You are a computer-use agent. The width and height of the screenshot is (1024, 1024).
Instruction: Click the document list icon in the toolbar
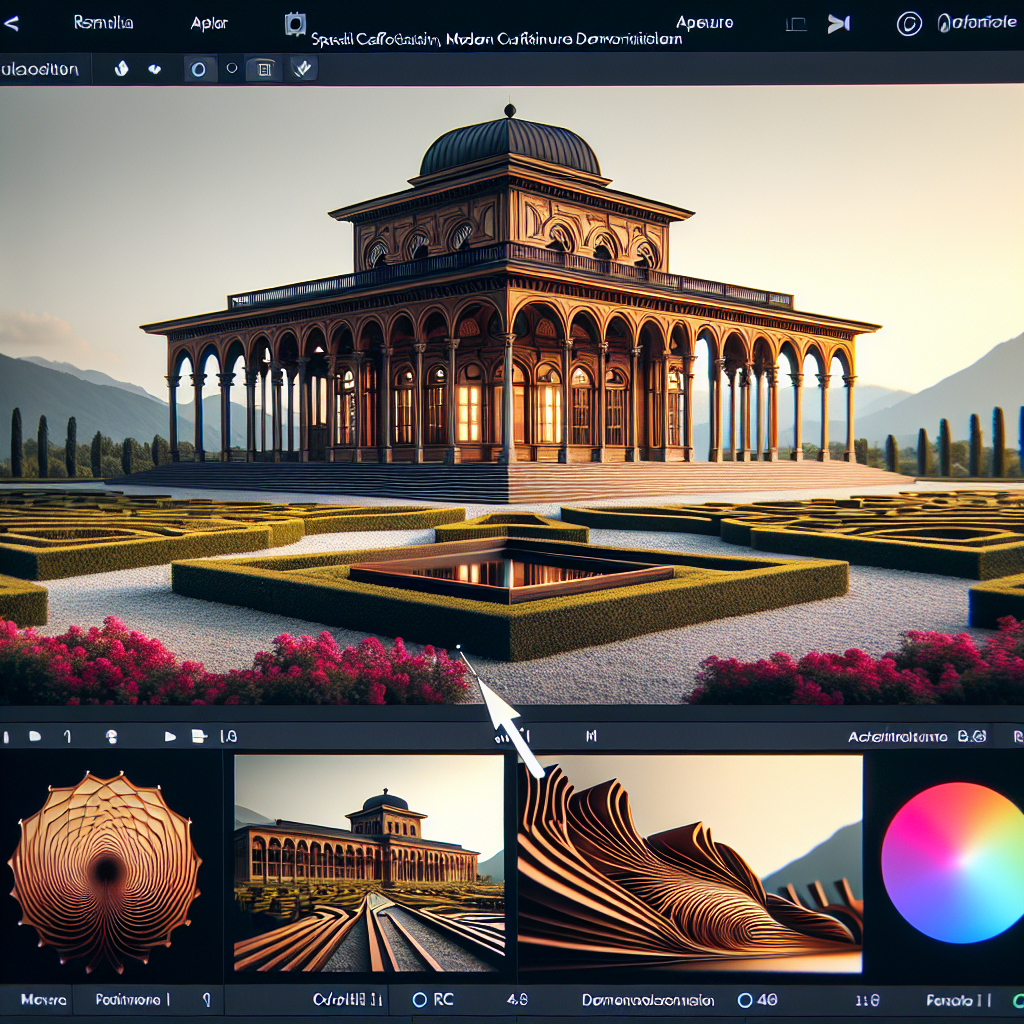(265, 69)
